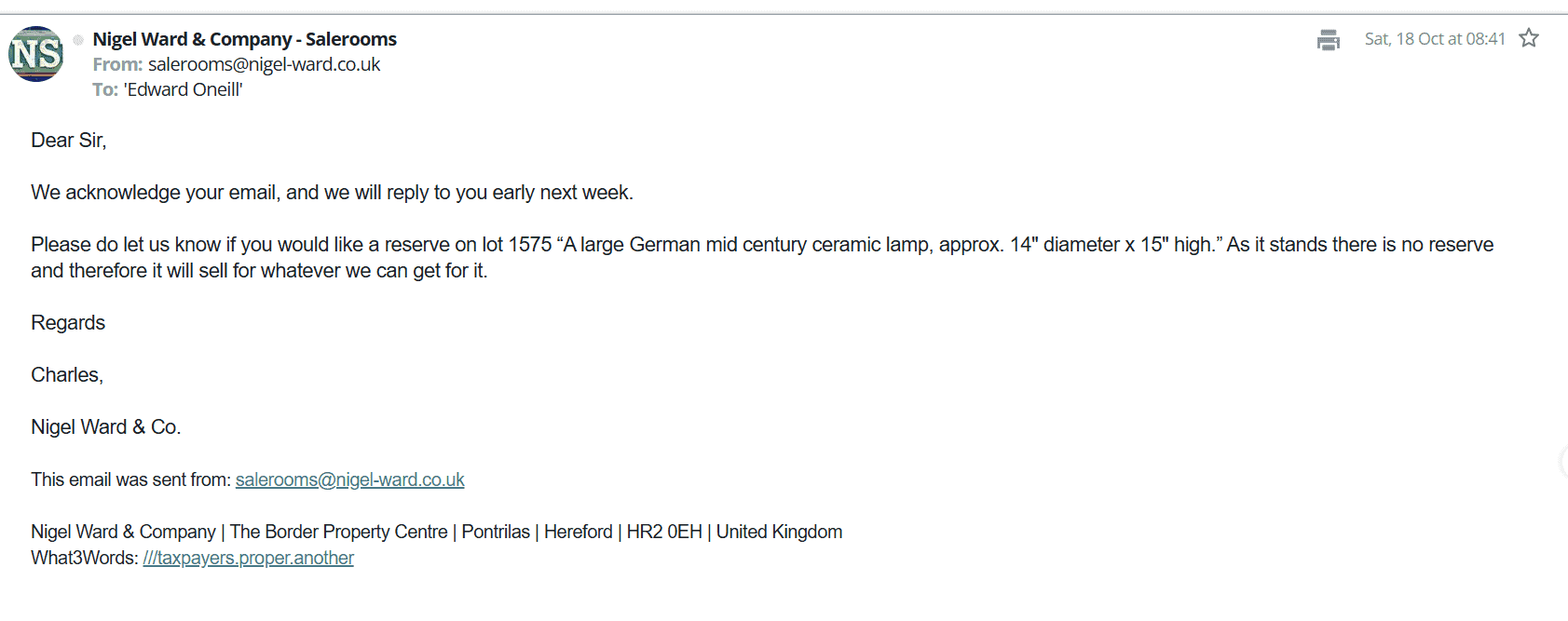Click sender name Nigel Ward & Company - Salerooms
1568x621 pixels.
point(244,39)
